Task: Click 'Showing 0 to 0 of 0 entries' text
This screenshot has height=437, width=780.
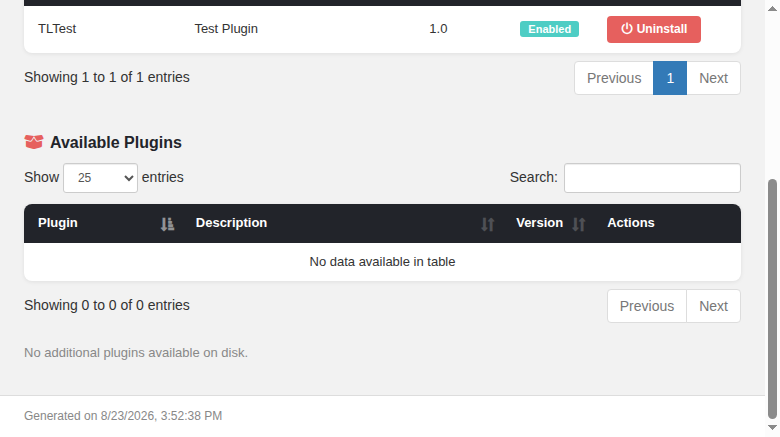Action: pyautogui.click(x=107, y=305)
